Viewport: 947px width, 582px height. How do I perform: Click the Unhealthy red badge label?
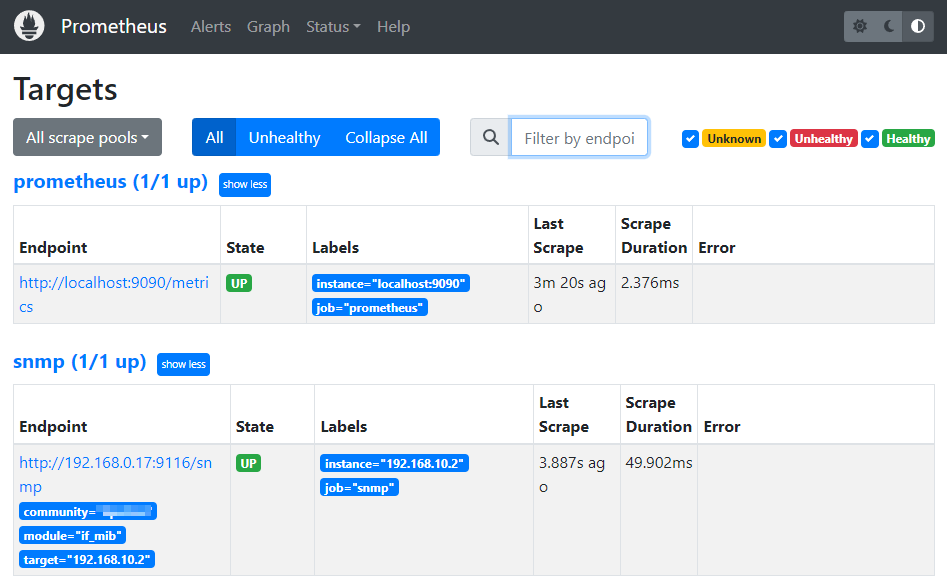tap(823, 139)
